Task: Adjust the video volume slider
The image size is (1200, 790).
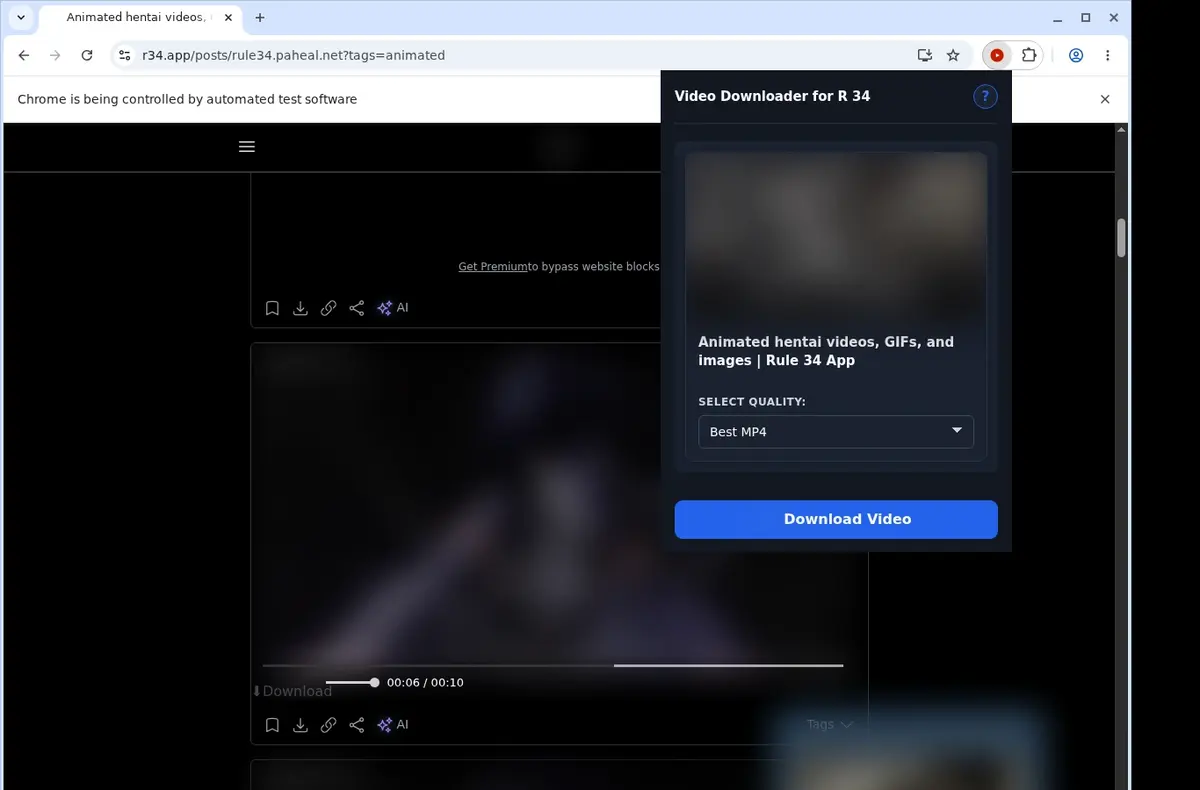Action: (351, 683)
